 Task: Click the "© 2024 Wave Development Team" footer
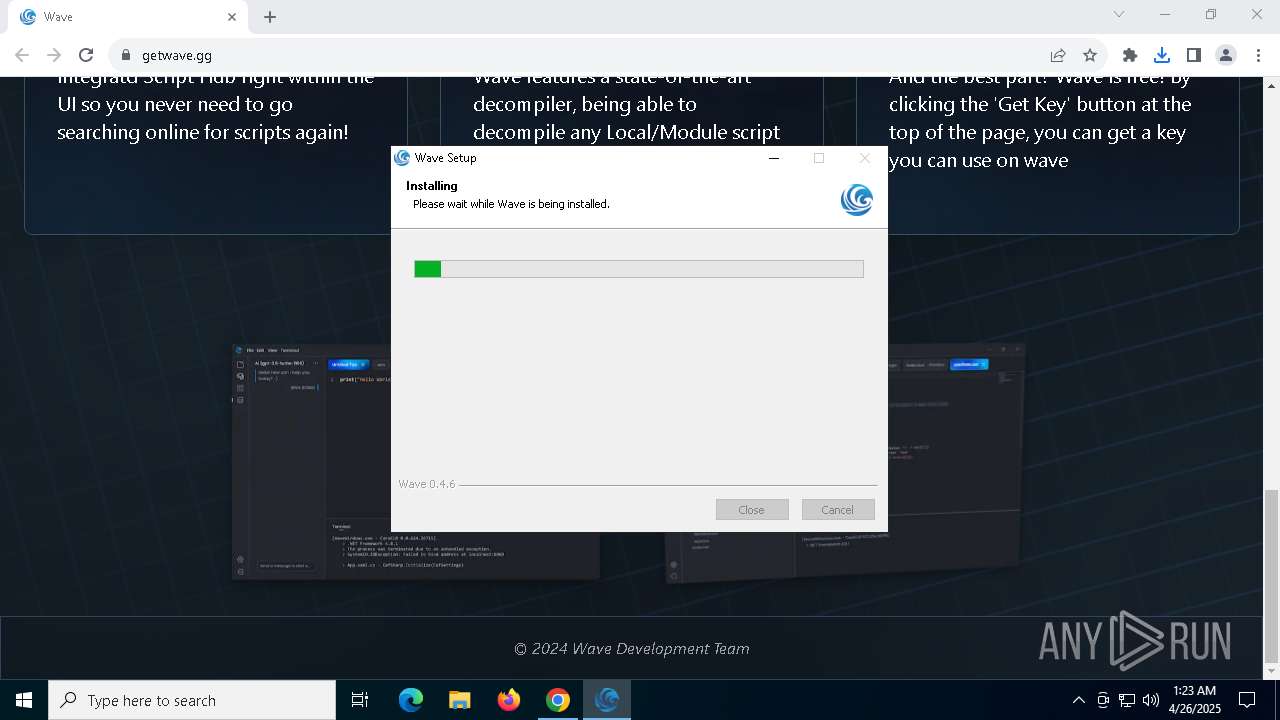(x=631, y=649)
